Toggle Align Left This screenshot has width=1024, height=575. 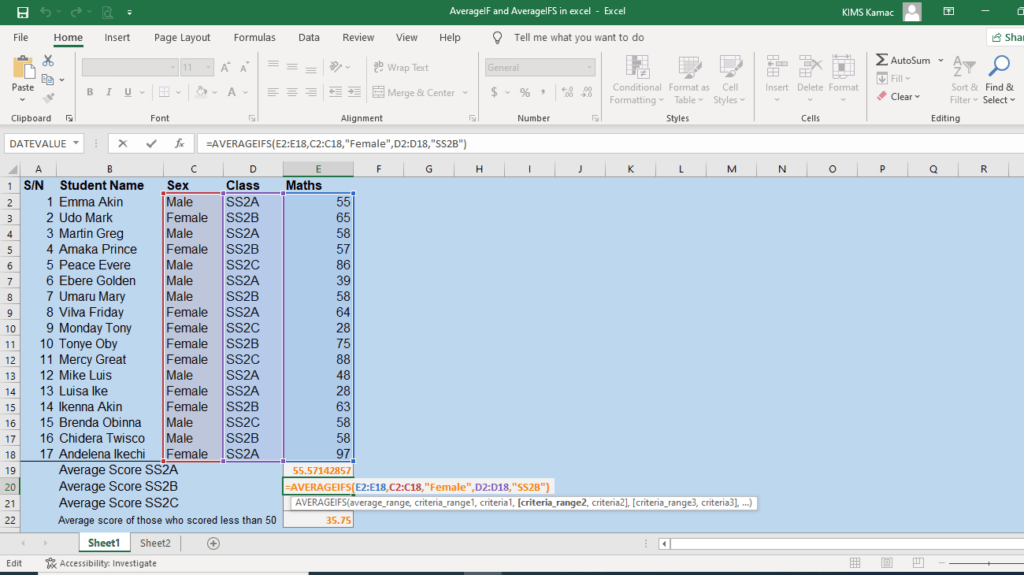[273, 92]
